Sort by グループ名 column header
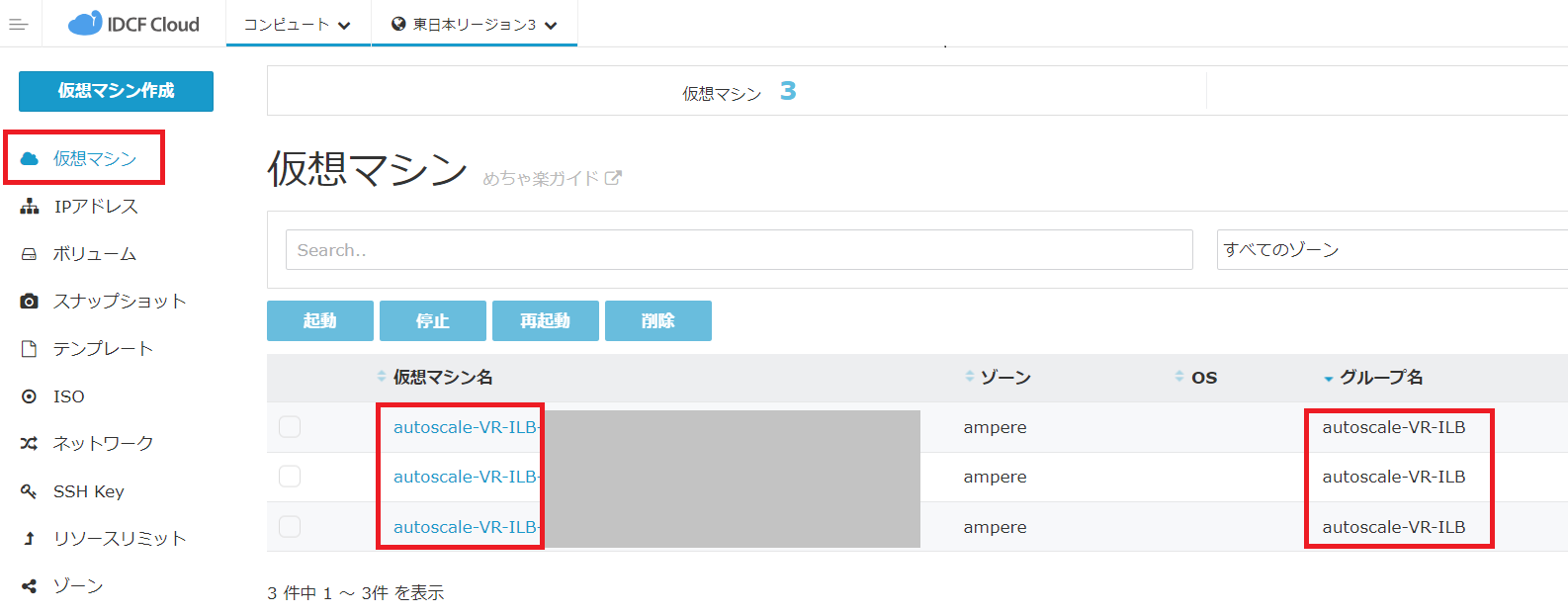This screenshot has height=615, width=1568. click(1380, 378)
